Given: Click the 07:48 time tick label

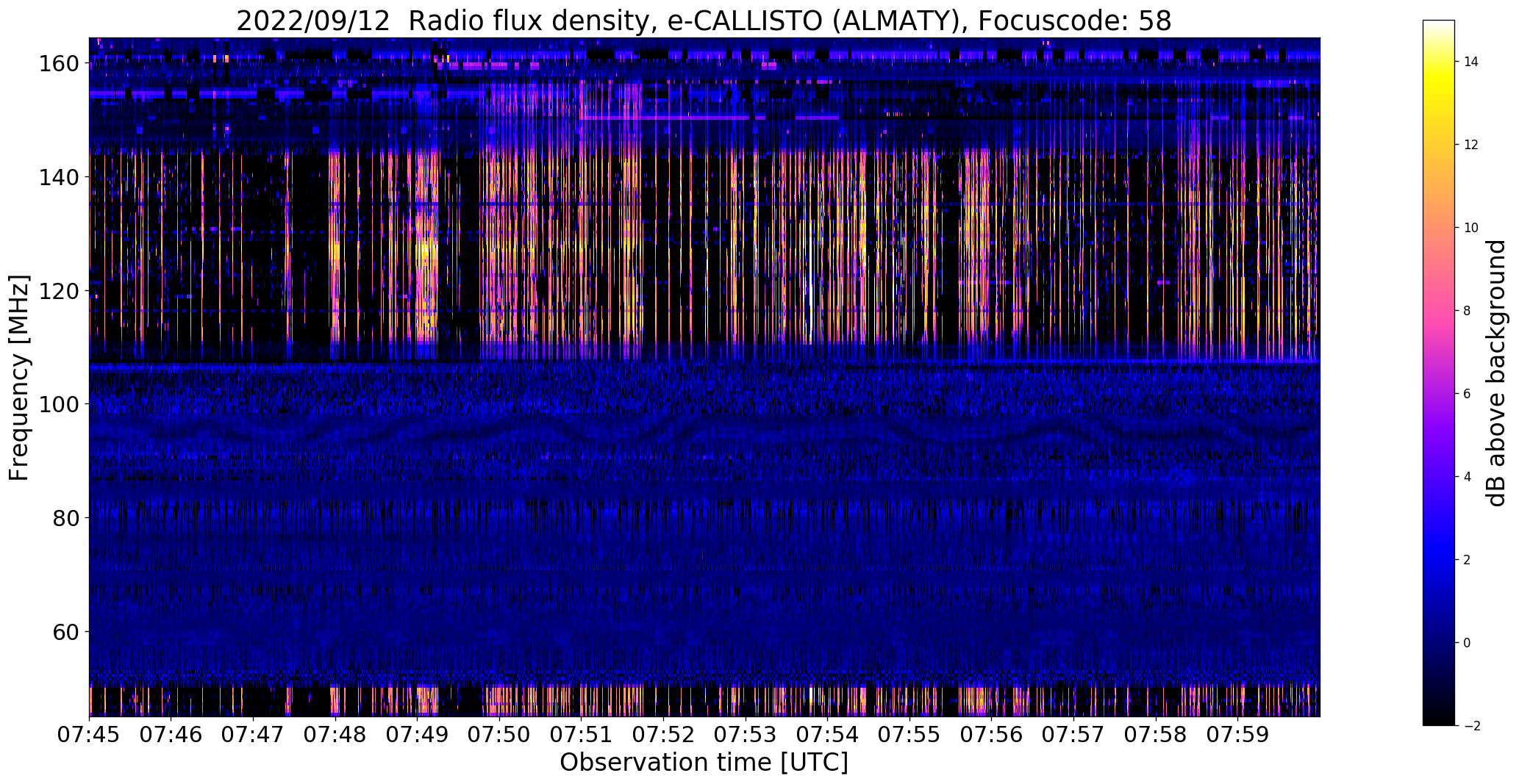Looking at the screenshot, I should (335, 735).
